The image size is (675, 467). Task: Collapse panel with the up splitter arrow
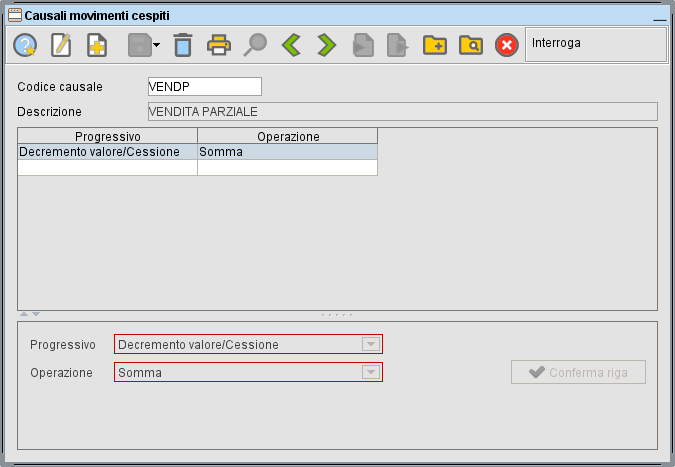[24, 314]
